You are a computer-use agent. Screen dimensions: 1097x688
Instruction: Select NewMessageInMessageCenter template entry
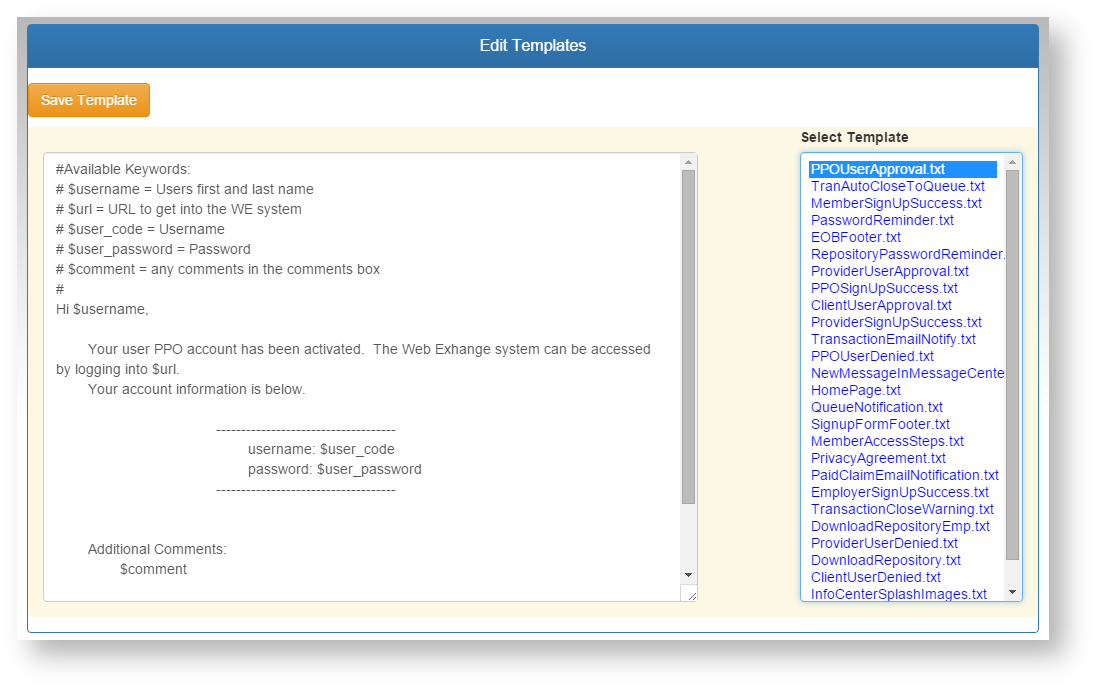907,373
